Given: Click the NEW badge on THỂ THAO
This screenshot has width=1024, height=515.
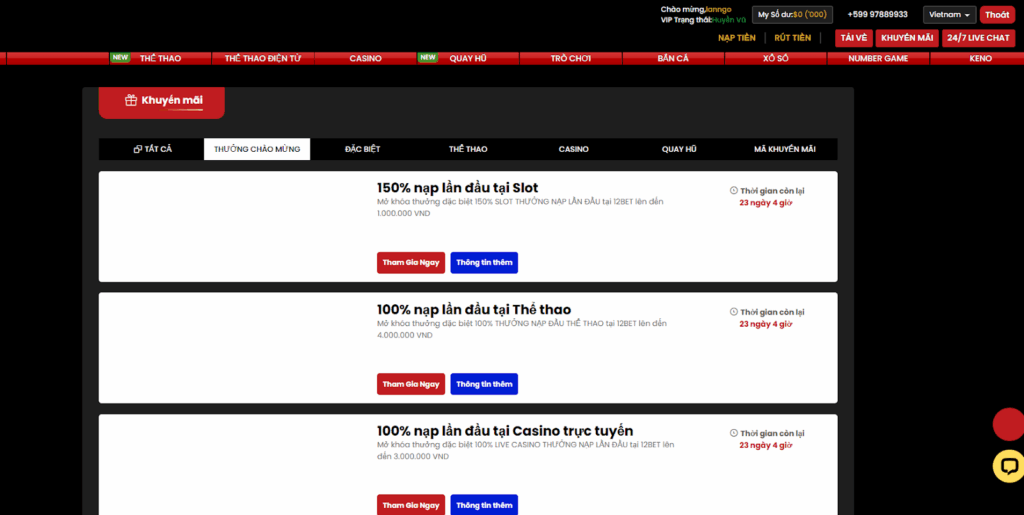Looking at the screenshot, I should pos(120,57).
